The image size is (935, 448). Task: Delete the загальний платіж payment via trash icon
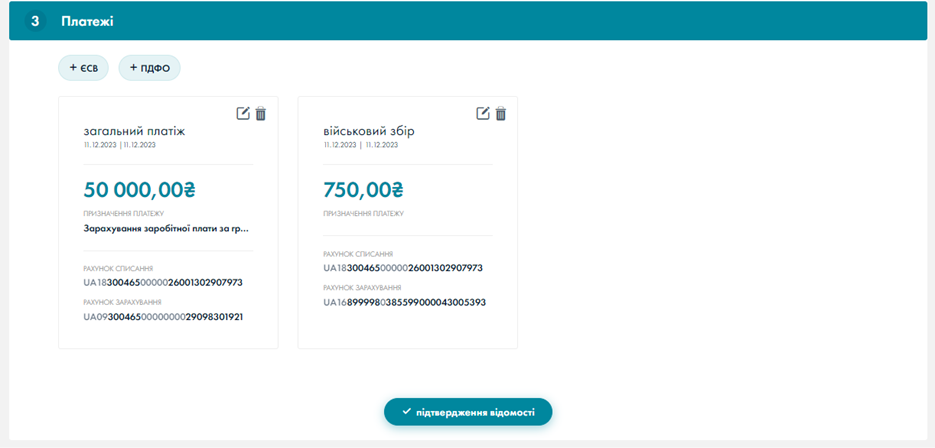[x=261, y=113]
